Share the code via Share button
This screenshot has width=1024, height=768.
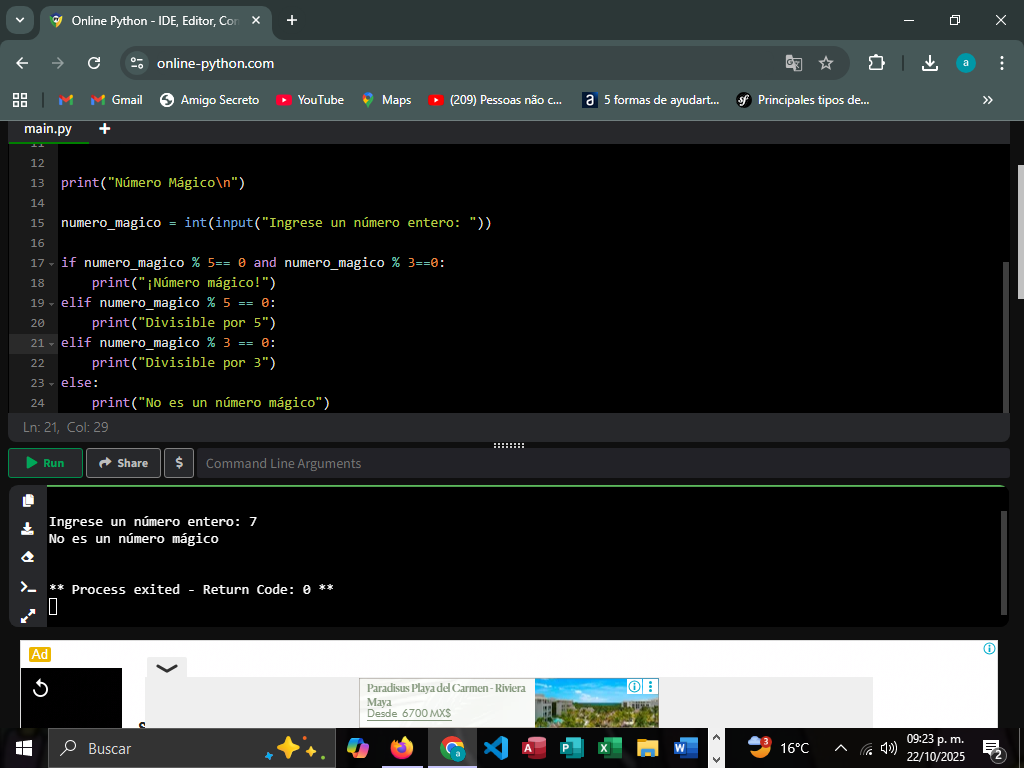[x=123, y=463]
